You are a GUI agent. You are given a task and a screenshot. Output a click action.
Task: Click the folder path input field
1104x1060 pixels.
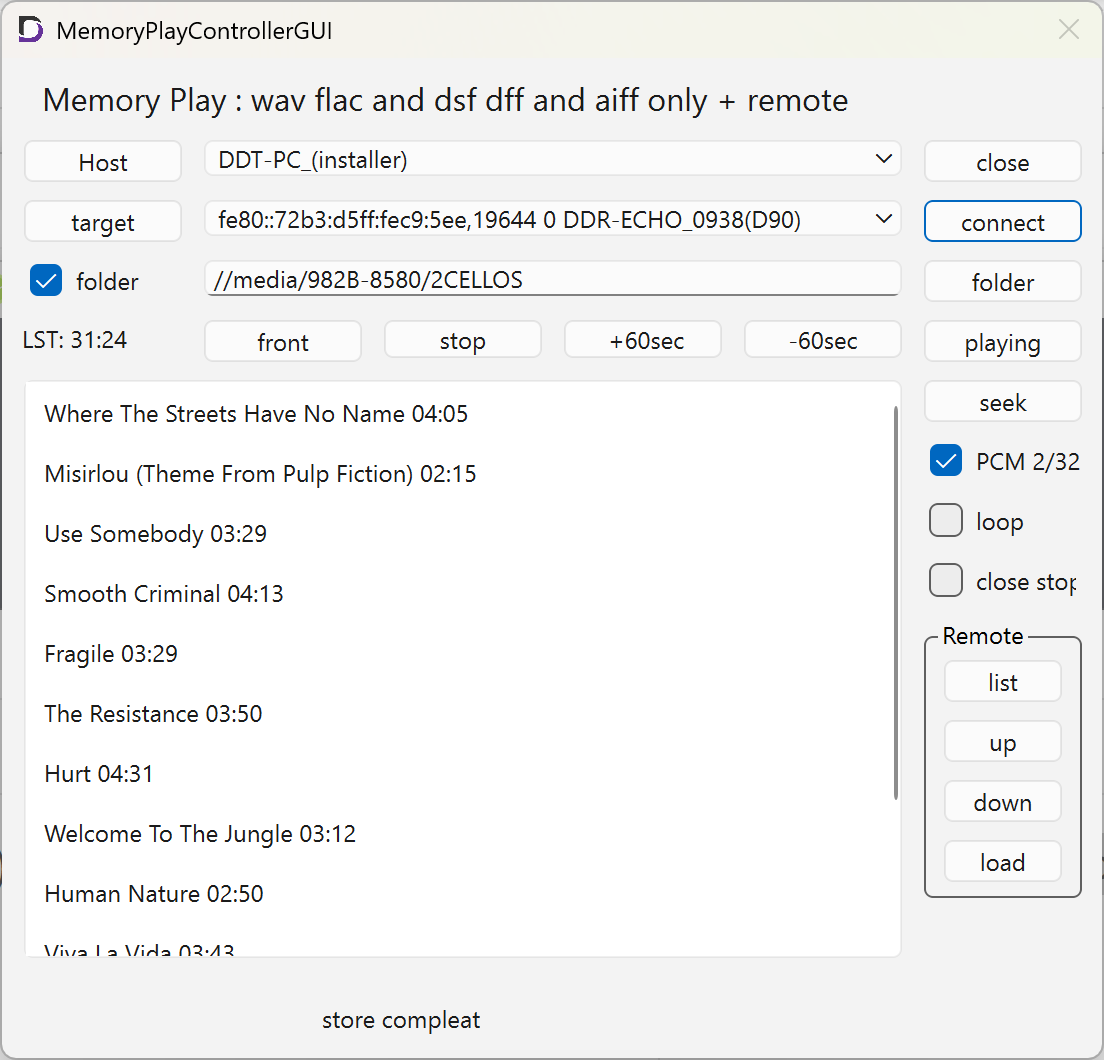553,279
